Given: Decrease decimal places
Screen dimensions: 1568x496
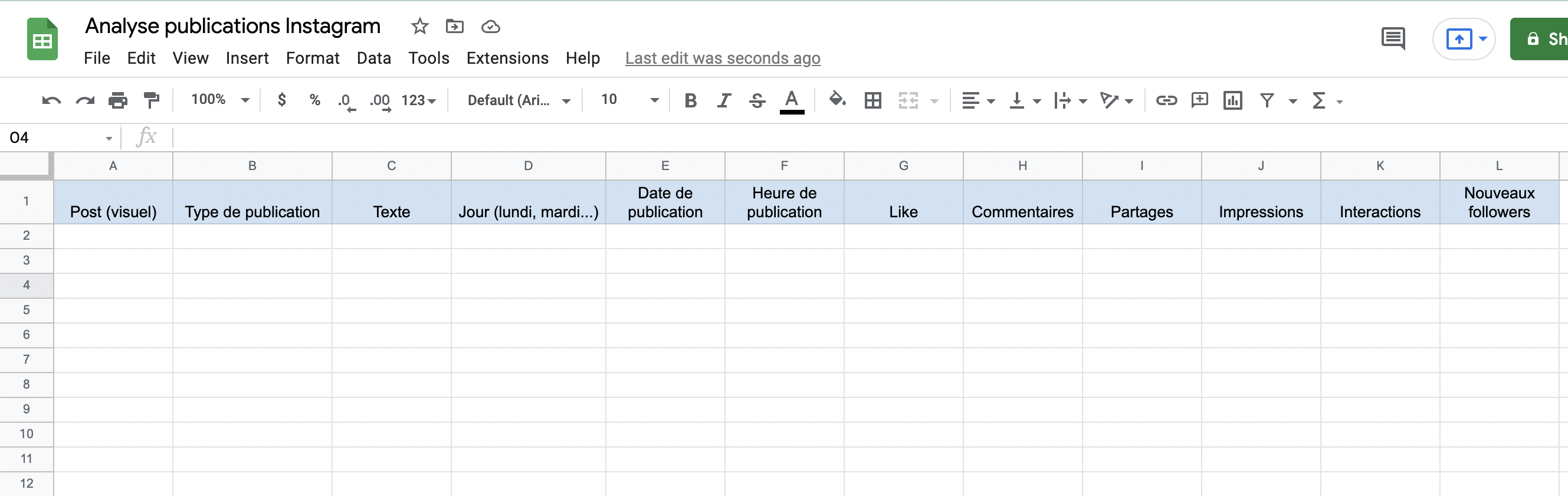Looking at the screenshot, I should (x=346, y=101).
